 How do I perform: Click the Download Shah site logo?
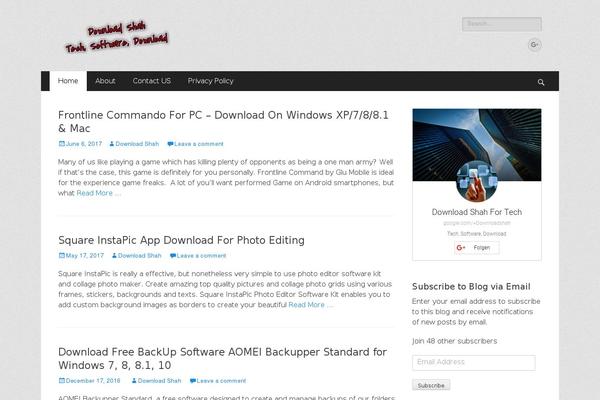coord(117,37)
